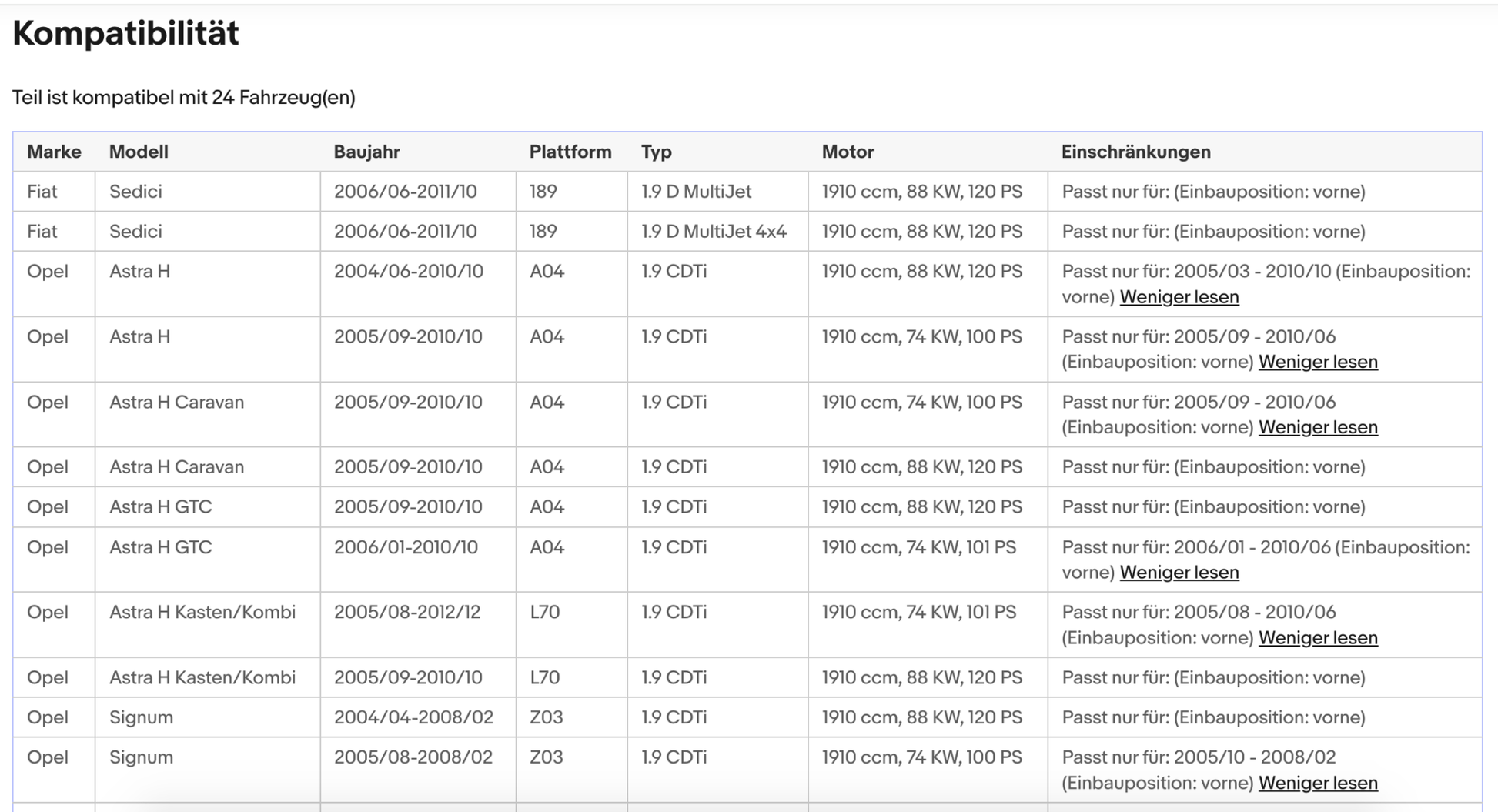Click the 'Motor' column header

click(x=848, y=152)
